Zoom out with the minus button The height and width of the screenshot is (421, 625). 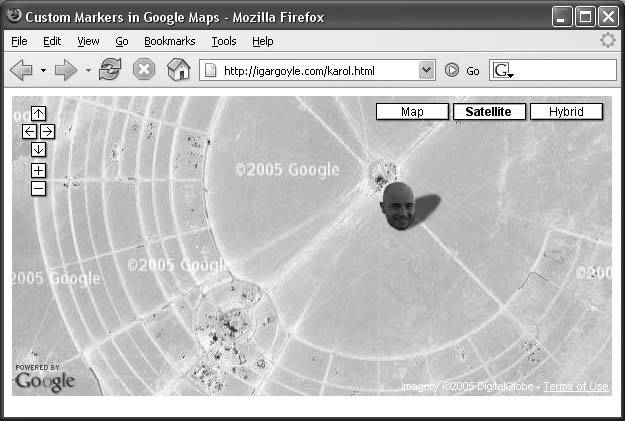point(38,188)
